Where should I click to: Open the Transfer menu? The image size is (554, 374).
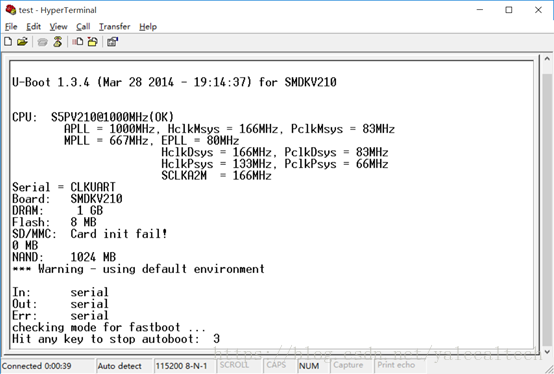coord(114,26)
